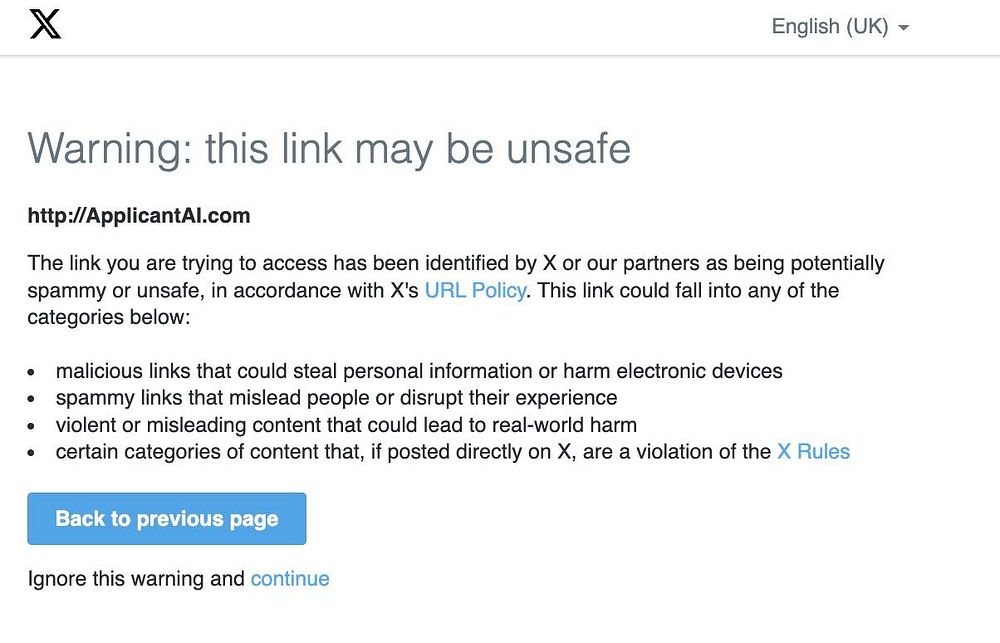The image size is (1000, 643).
Task: Open the X Rules link
Action: coord(813,452)
